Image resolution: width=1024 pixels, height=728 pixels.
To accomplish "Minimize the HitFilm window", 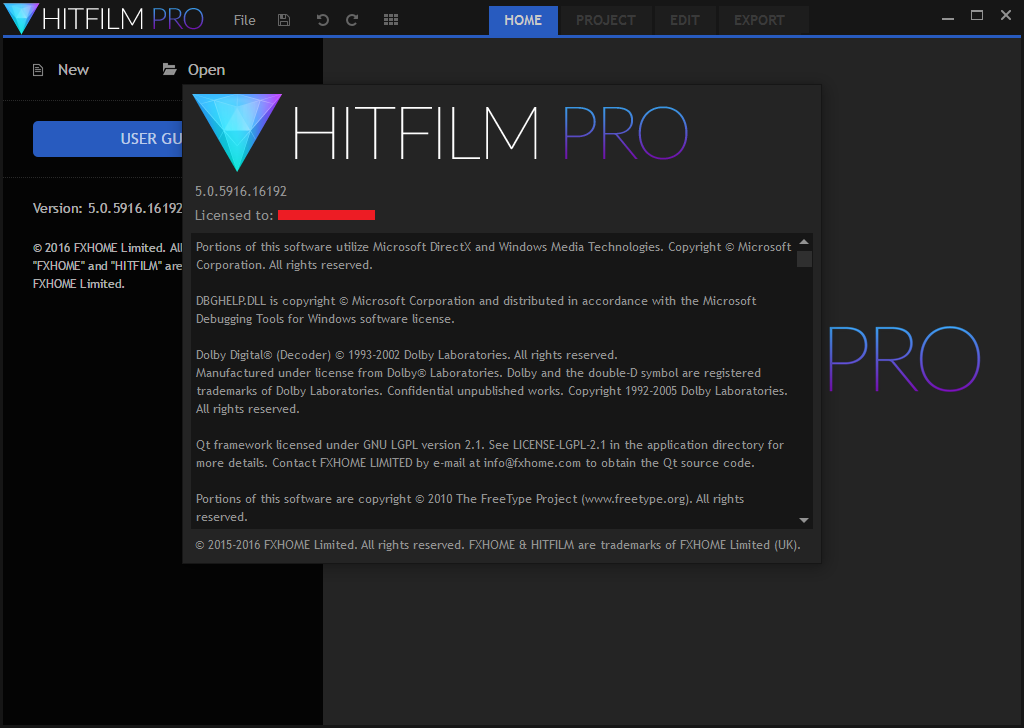I will coord(948,17).
